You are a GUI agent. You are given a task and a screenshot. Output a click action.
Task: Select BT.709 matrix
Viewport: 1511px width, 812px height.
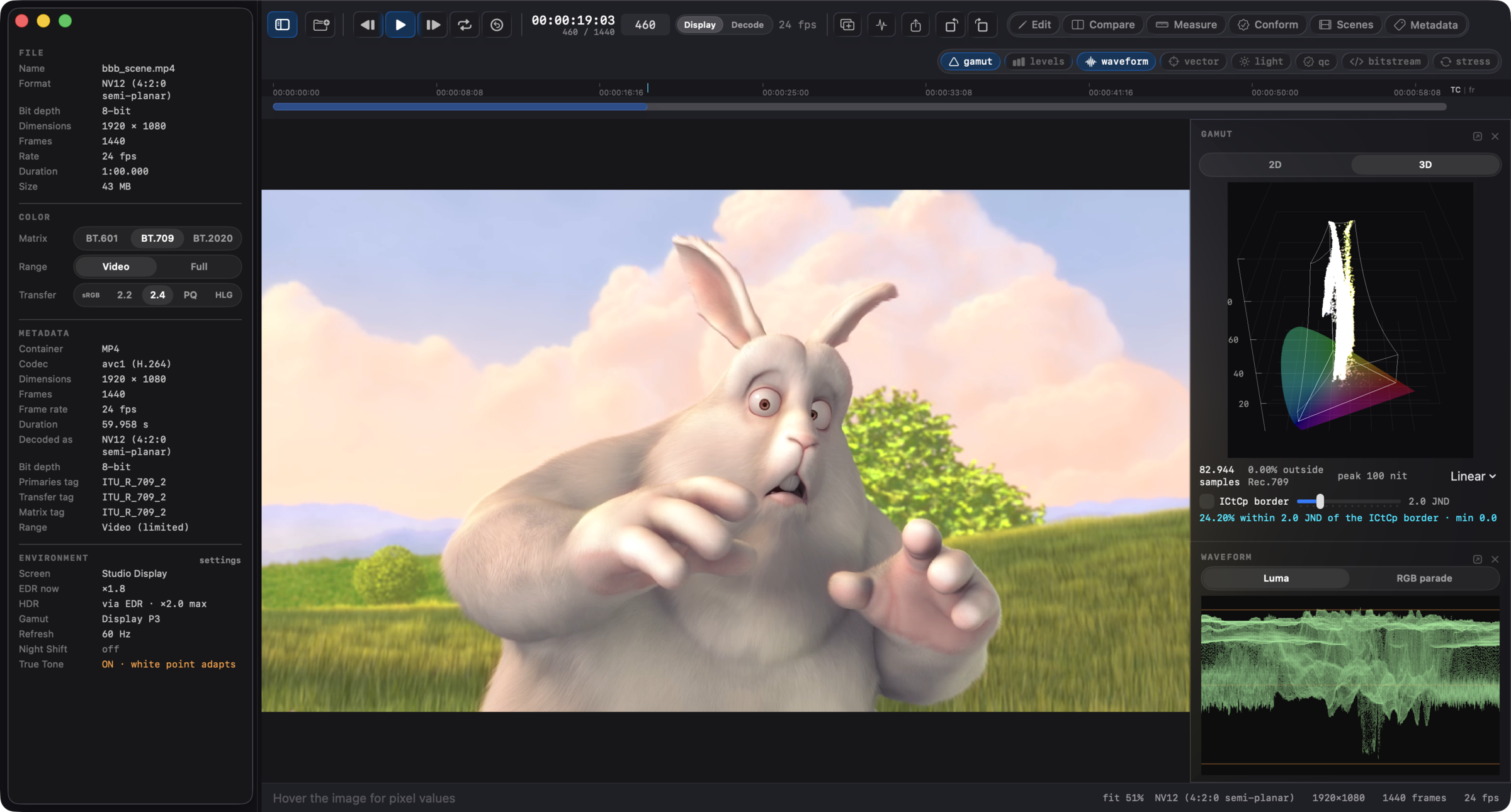pyautogui.click(x=157, y=238)
